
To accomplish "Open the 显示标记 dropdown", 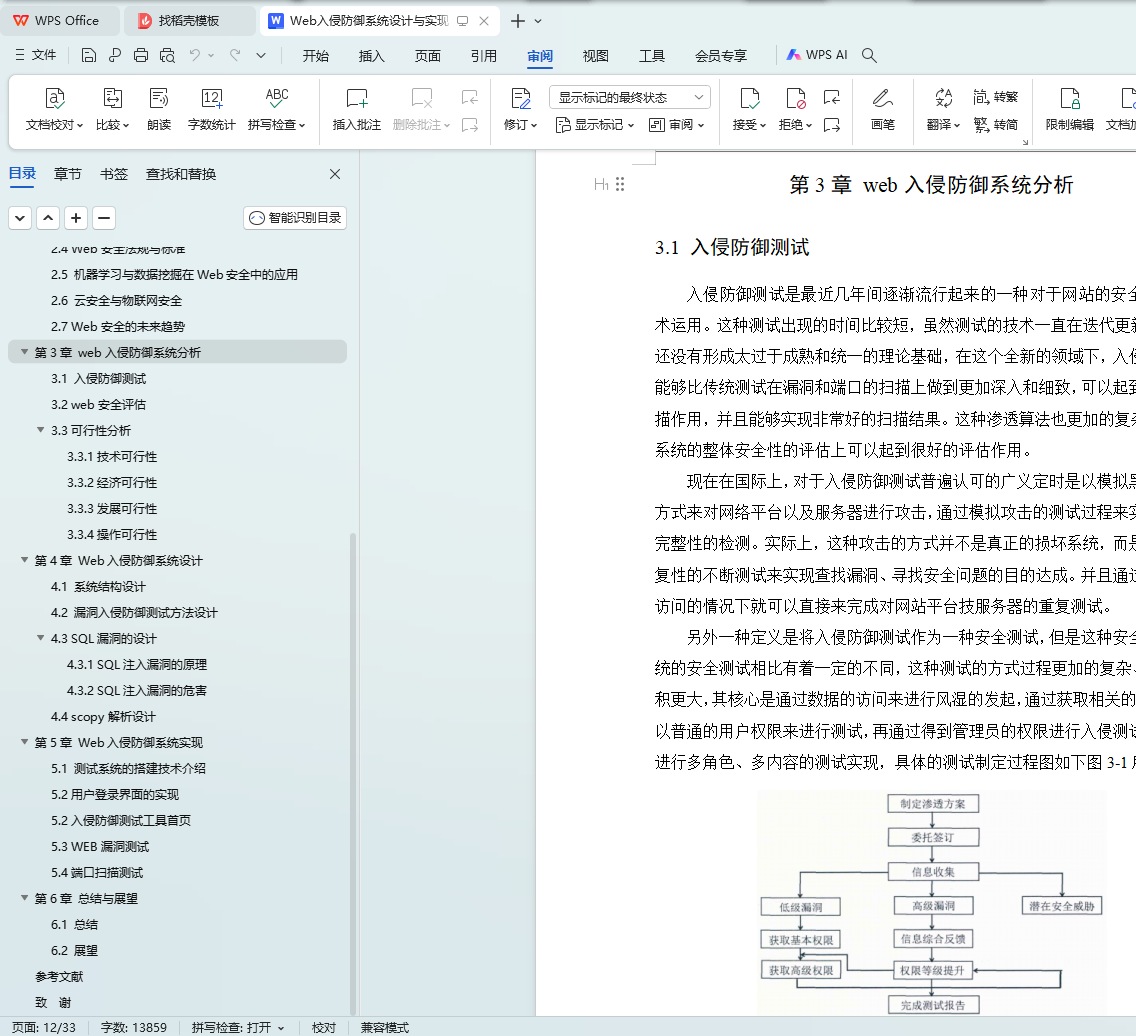I will pos(595,125).
